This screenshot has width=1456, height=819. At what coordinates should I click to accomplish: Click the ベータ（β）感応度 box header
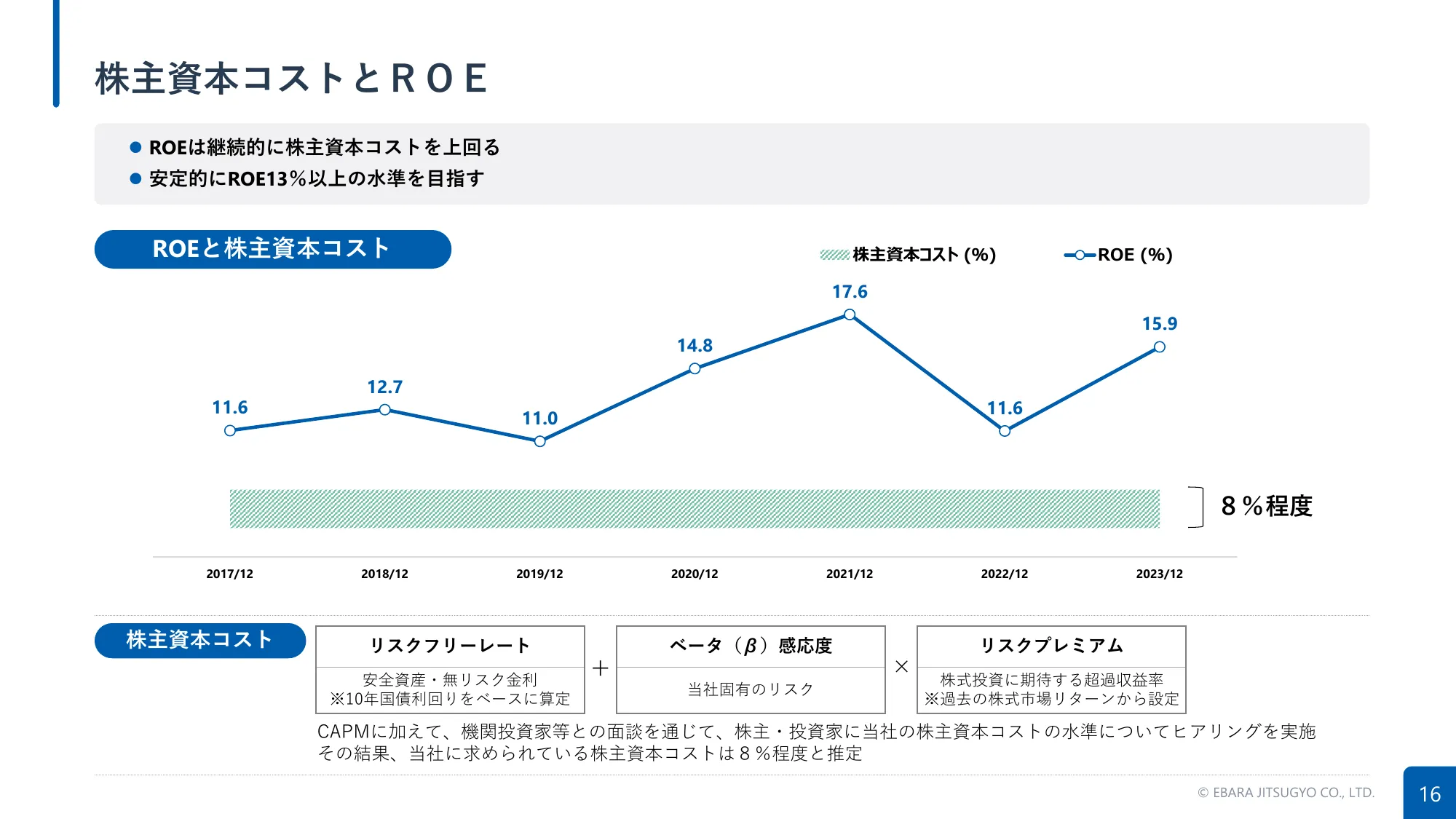click(x=751, y=646)
